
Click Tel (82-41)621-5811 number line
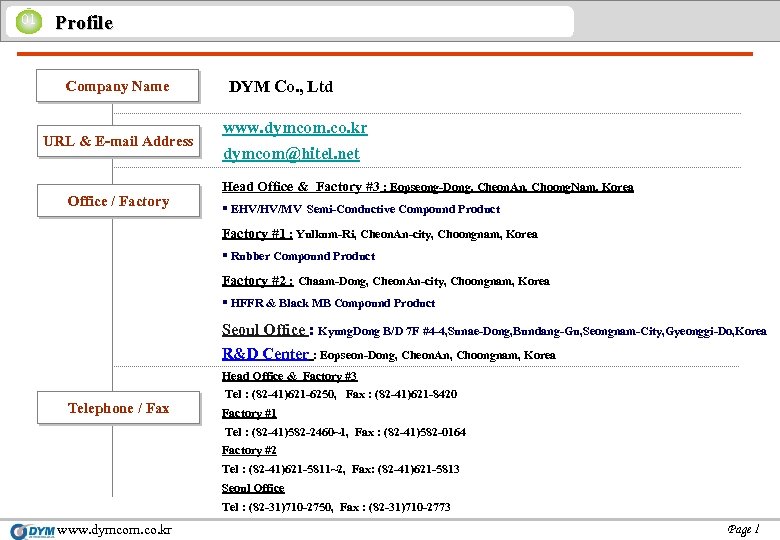341,469
